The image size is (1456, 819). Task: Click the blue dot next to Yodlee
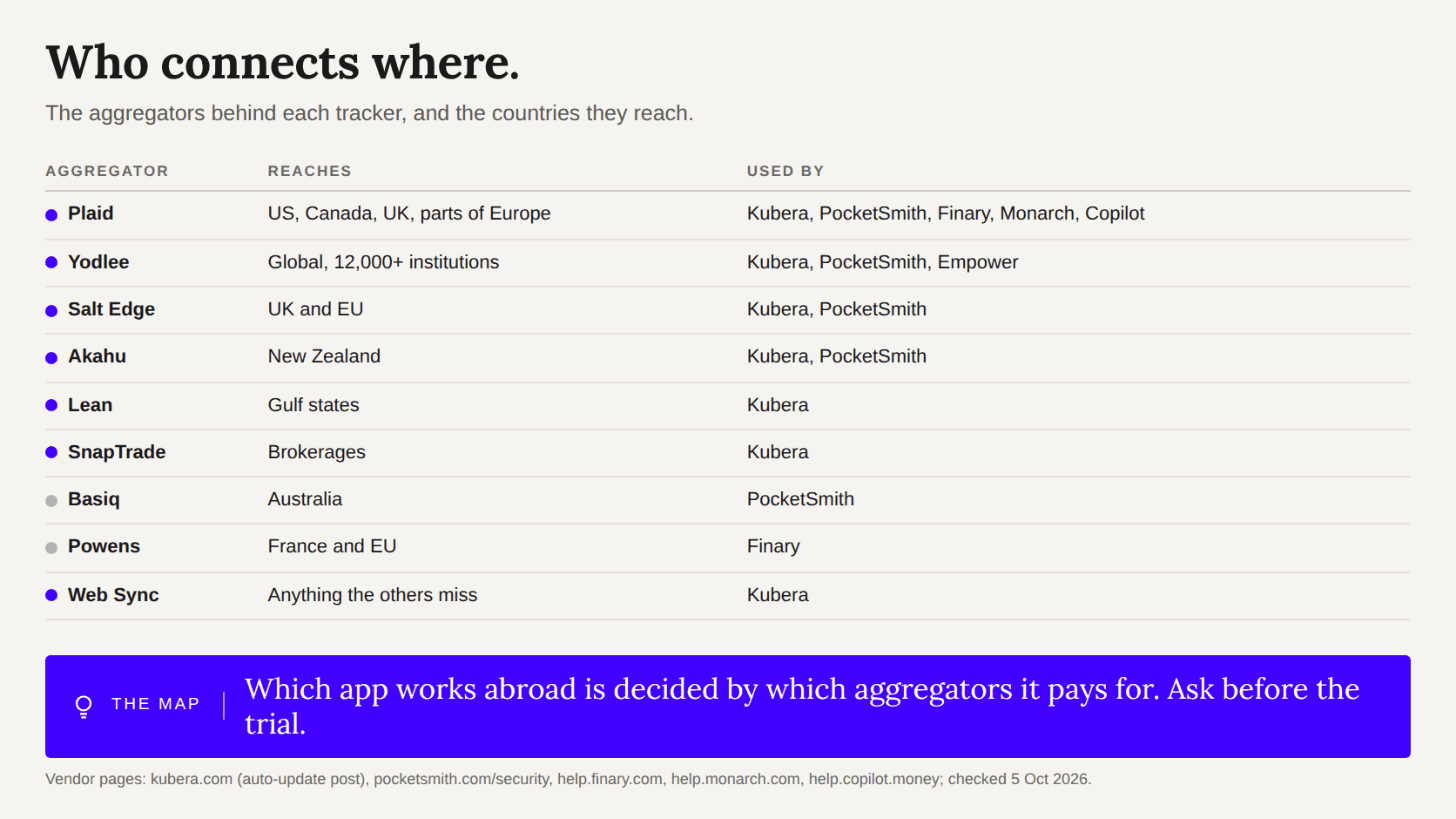click(51, 262)
